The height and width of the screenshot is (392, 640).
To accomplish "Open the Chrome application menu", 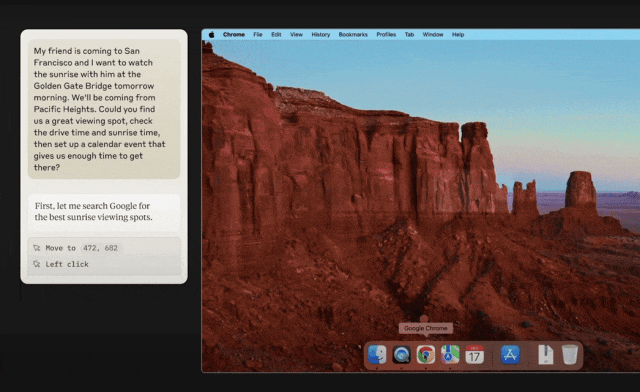I will pos(234,35).
